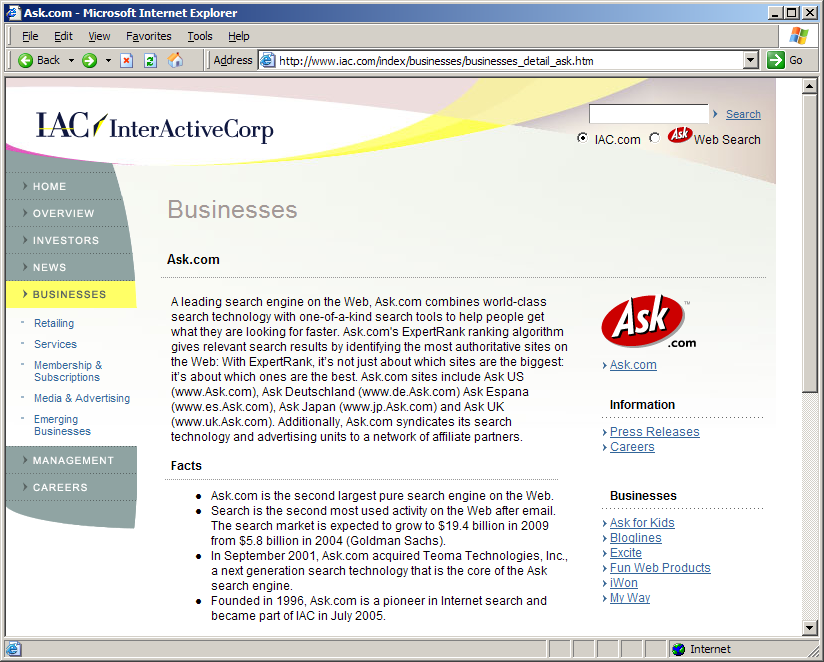
Task: Stop page loading with red X icon
Action: 127,60
